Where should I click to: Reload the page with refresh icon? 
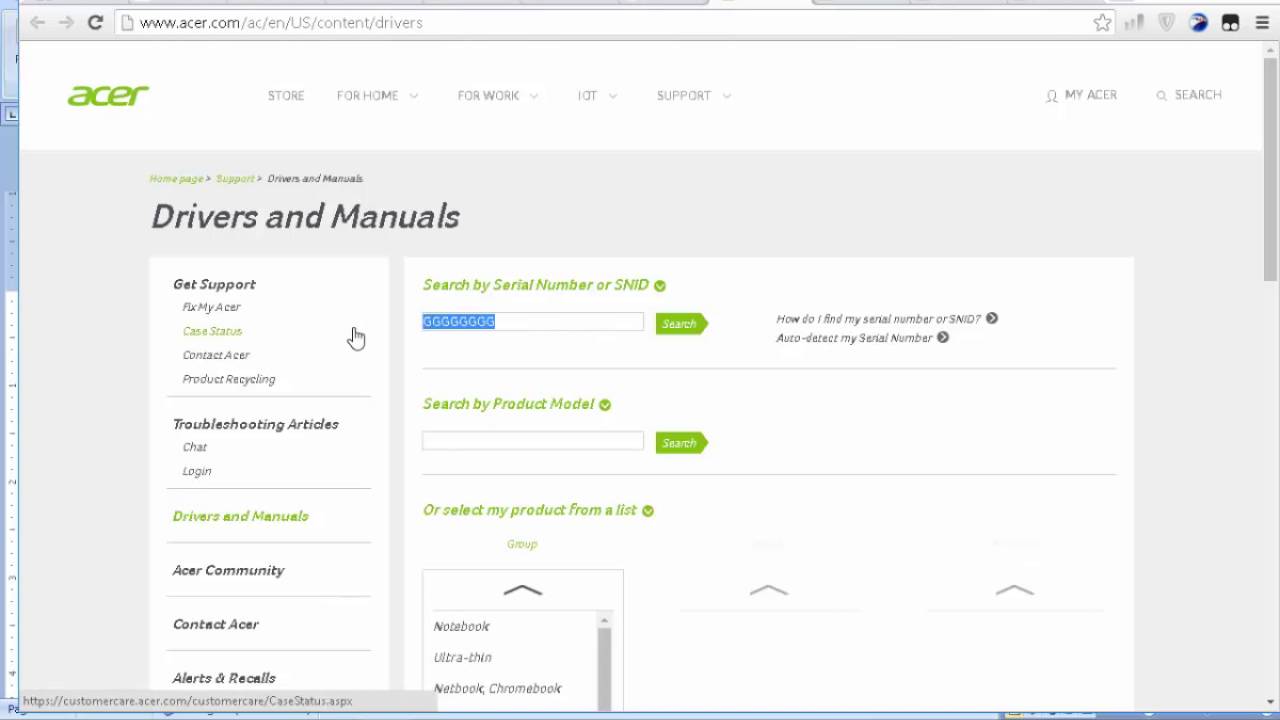(x=95, y=22)
